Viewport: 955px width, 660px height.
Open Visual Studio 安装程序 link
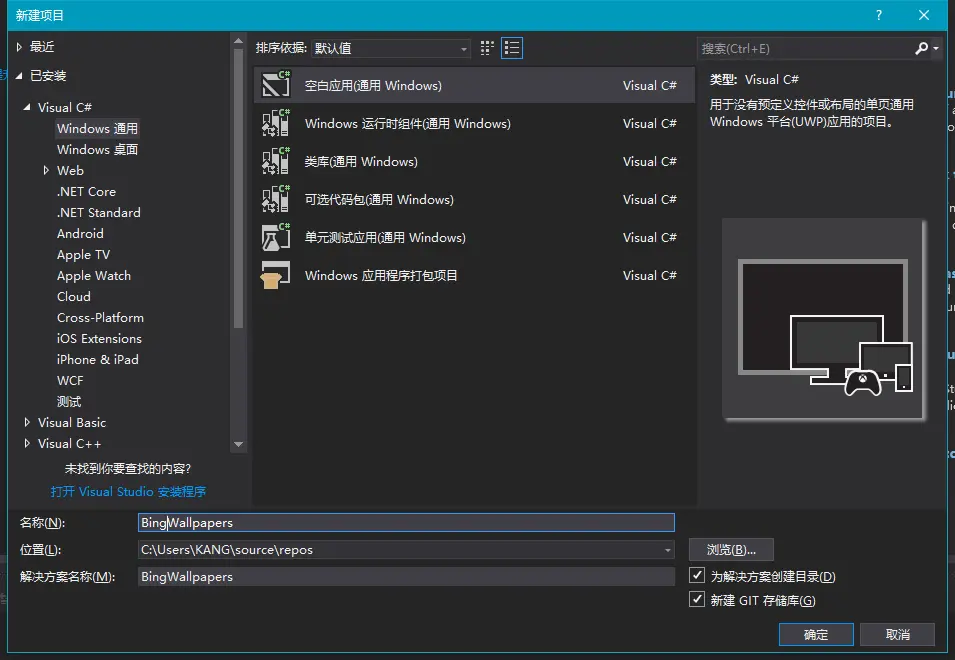click(x=128, y=491)
